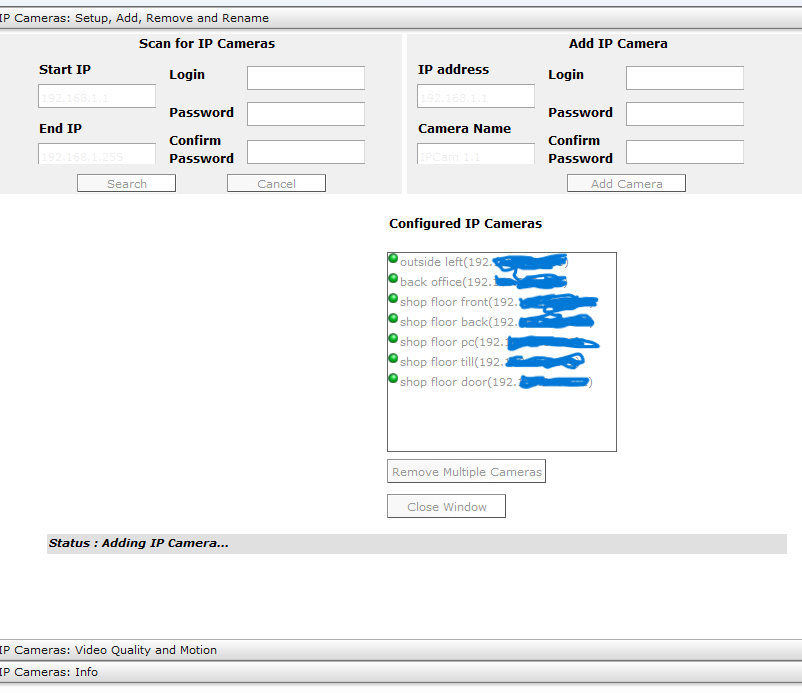
Task: Click green status icon for back office camera
Action: 393,279
